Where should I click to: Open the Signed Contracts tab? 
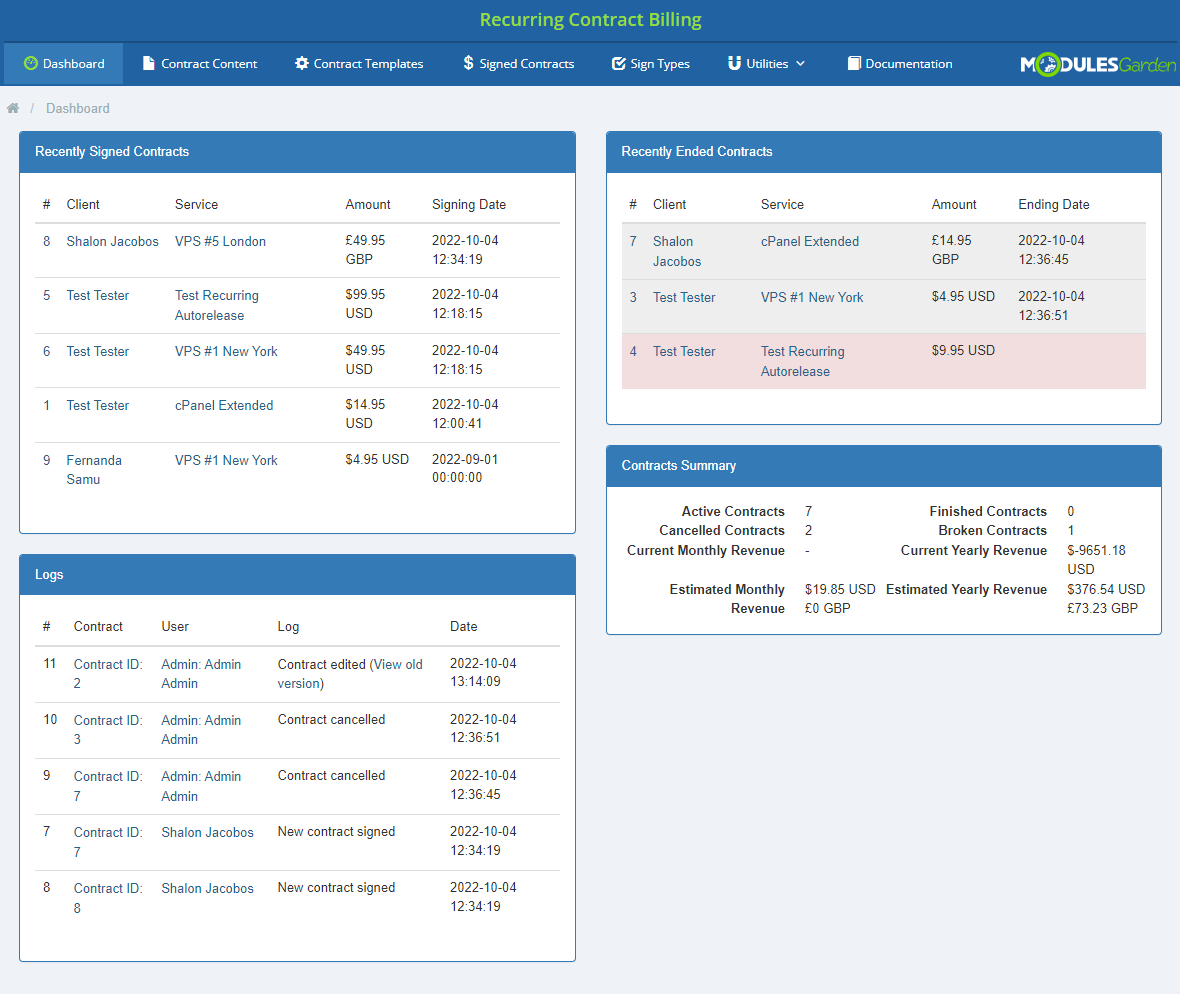[526, 64]
